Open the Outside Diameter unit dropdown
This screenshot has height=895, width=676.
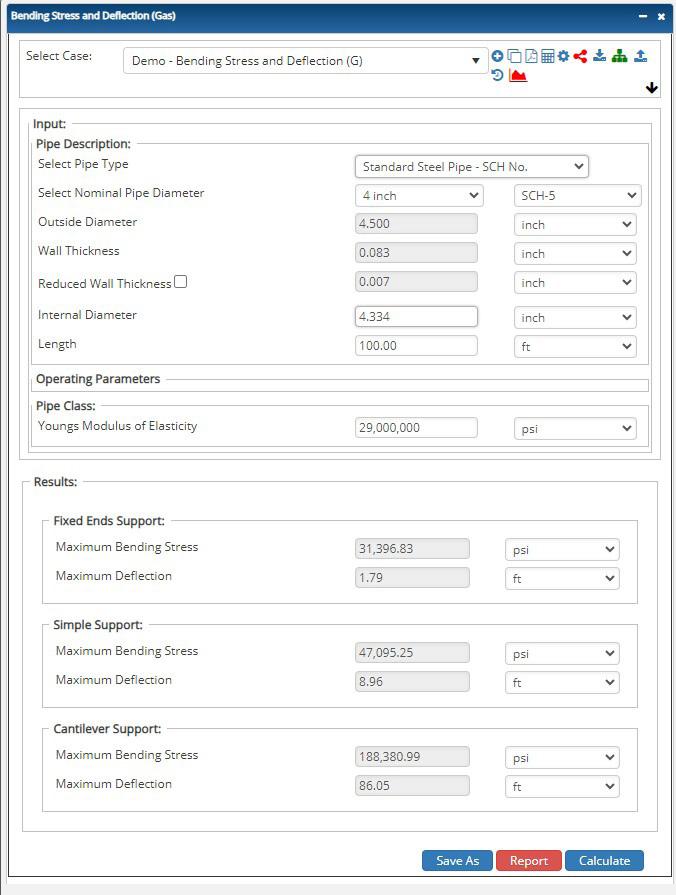575,224
